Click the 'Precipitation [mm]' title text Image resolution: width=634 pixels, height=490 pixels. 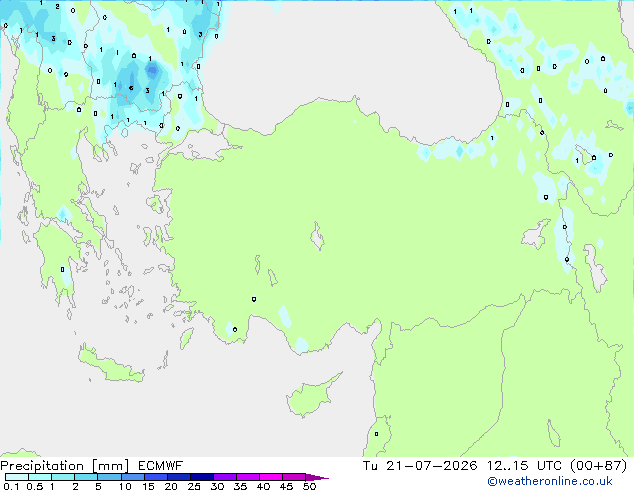65,466
